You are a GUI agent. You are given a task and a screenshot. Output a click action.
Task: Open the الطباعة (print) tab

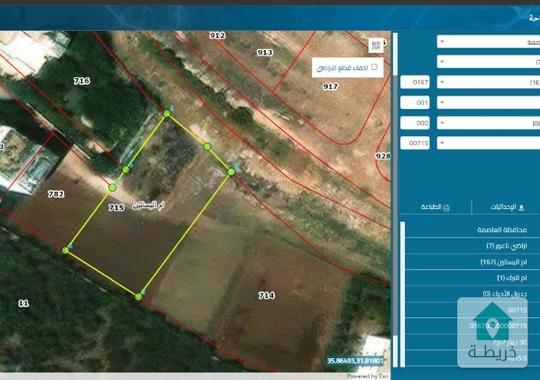click(x=435, y=207)
